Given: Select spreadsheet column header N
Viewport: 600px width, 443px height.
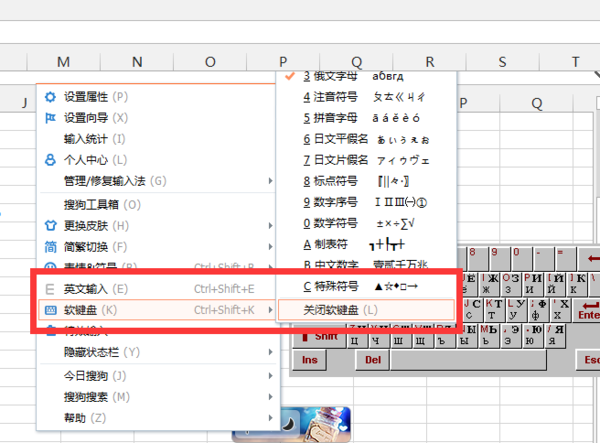Looking at the screenshot, I should 137,62.
